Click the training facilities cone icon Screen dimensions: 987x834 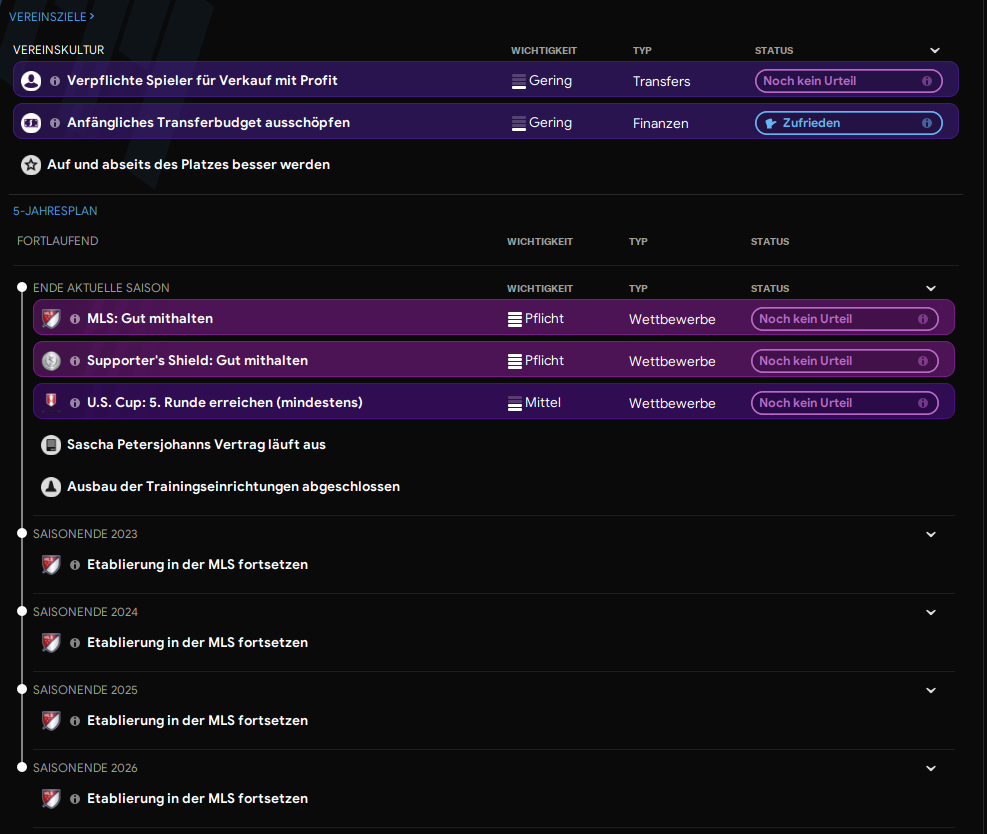click(51, 487)
